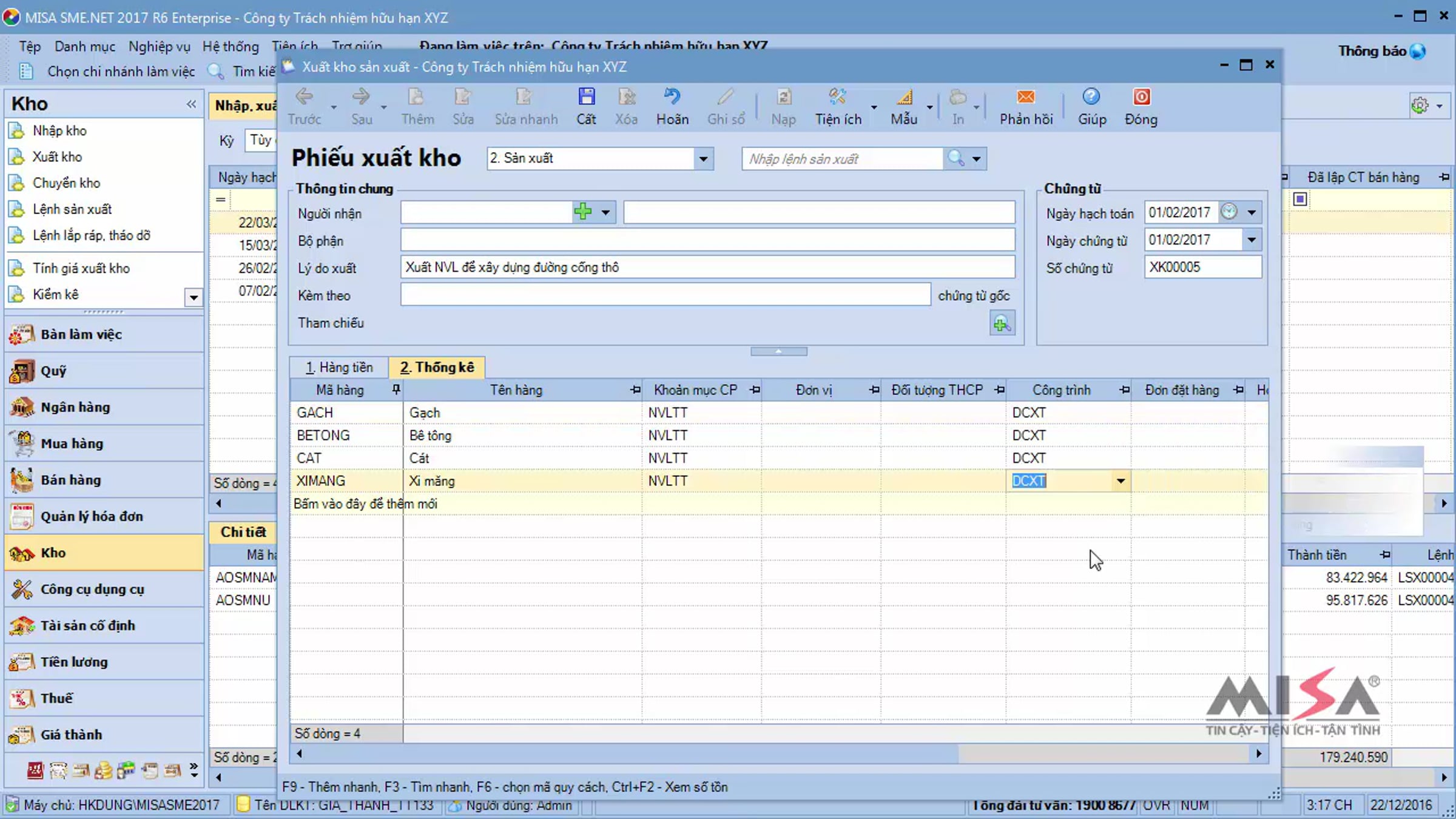The image size is (1456, 819).
Task: Click the Thông báo globe icon
Action: [1418, 52]
